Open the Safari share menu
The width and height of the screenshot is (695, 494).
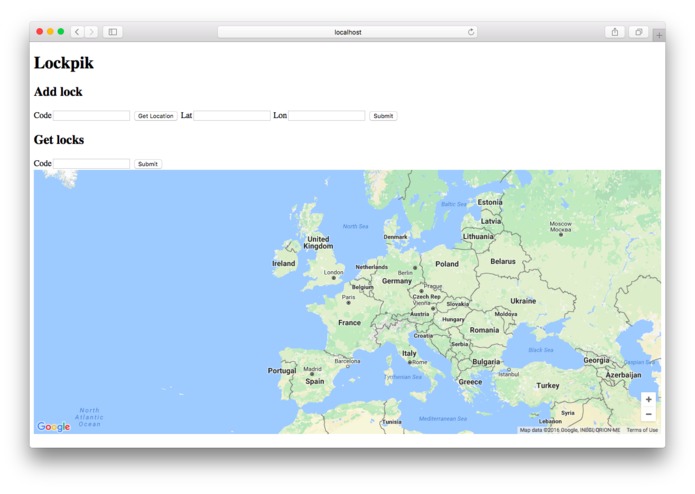click(615, 32)
